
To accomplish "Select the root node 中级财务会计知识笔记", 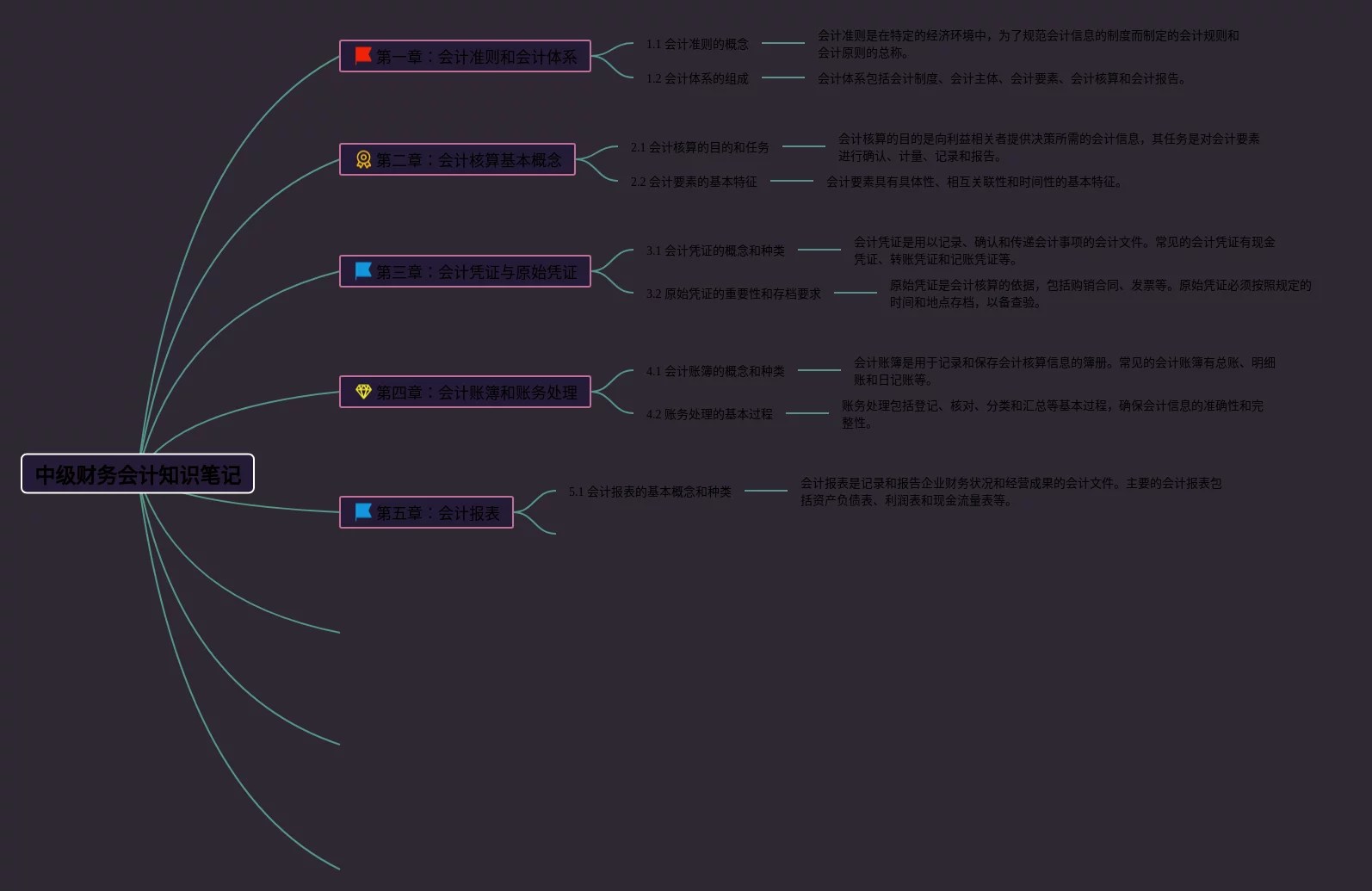I will point(138,474).
